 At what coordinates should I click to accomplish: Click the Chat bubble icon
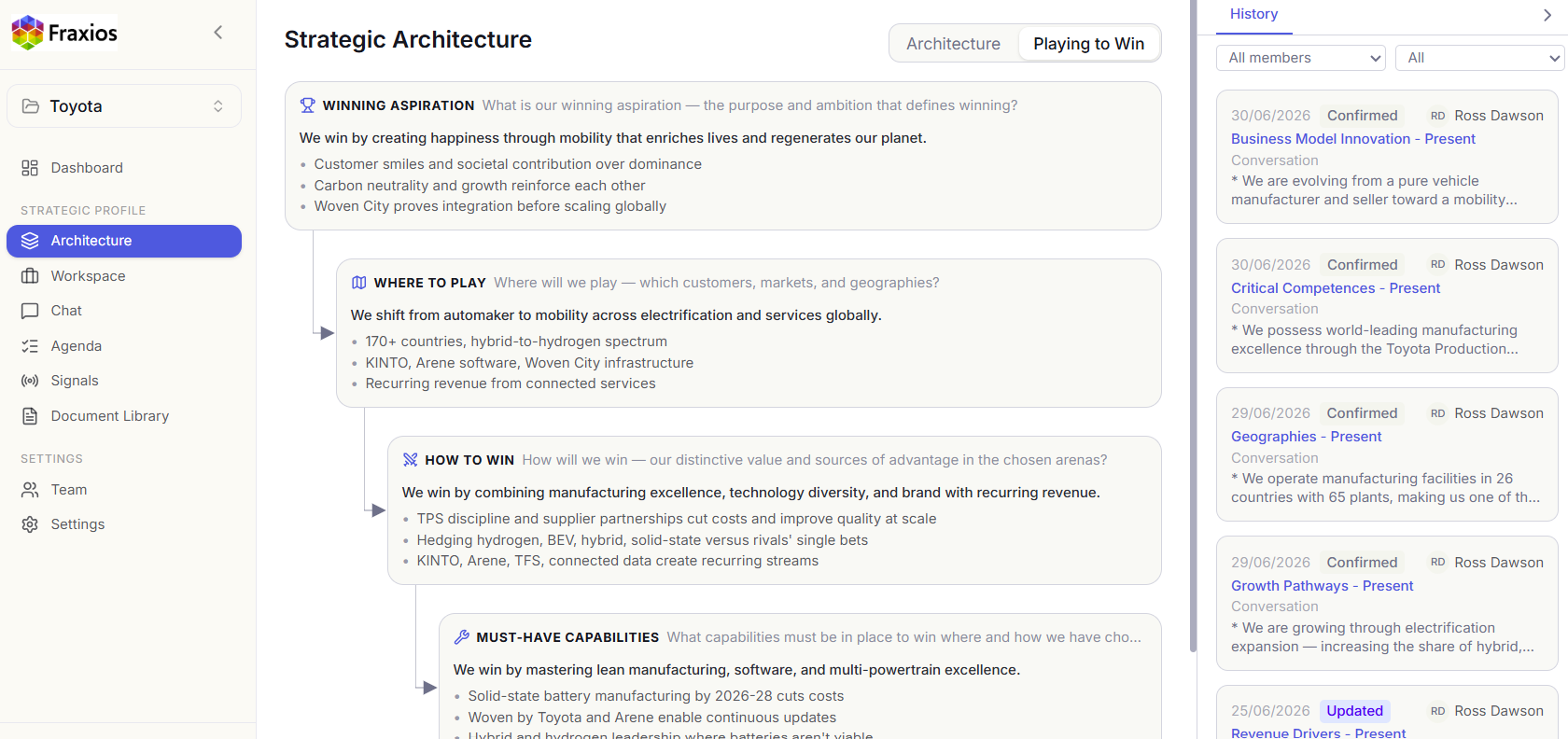coord(30,311)
